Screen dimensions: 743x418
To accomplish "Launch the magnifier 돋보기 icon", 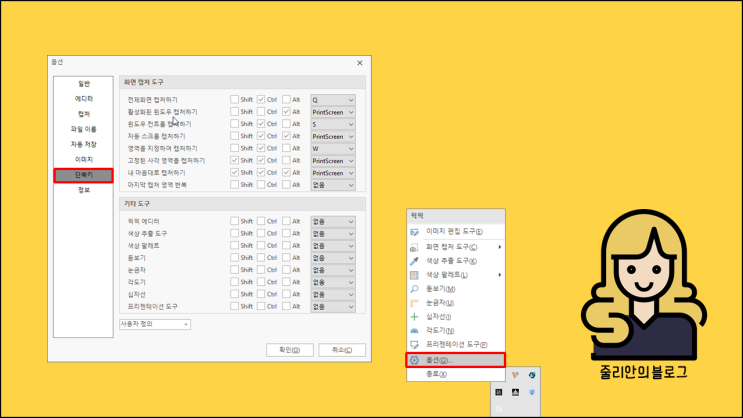I will [x=414, y=289].
